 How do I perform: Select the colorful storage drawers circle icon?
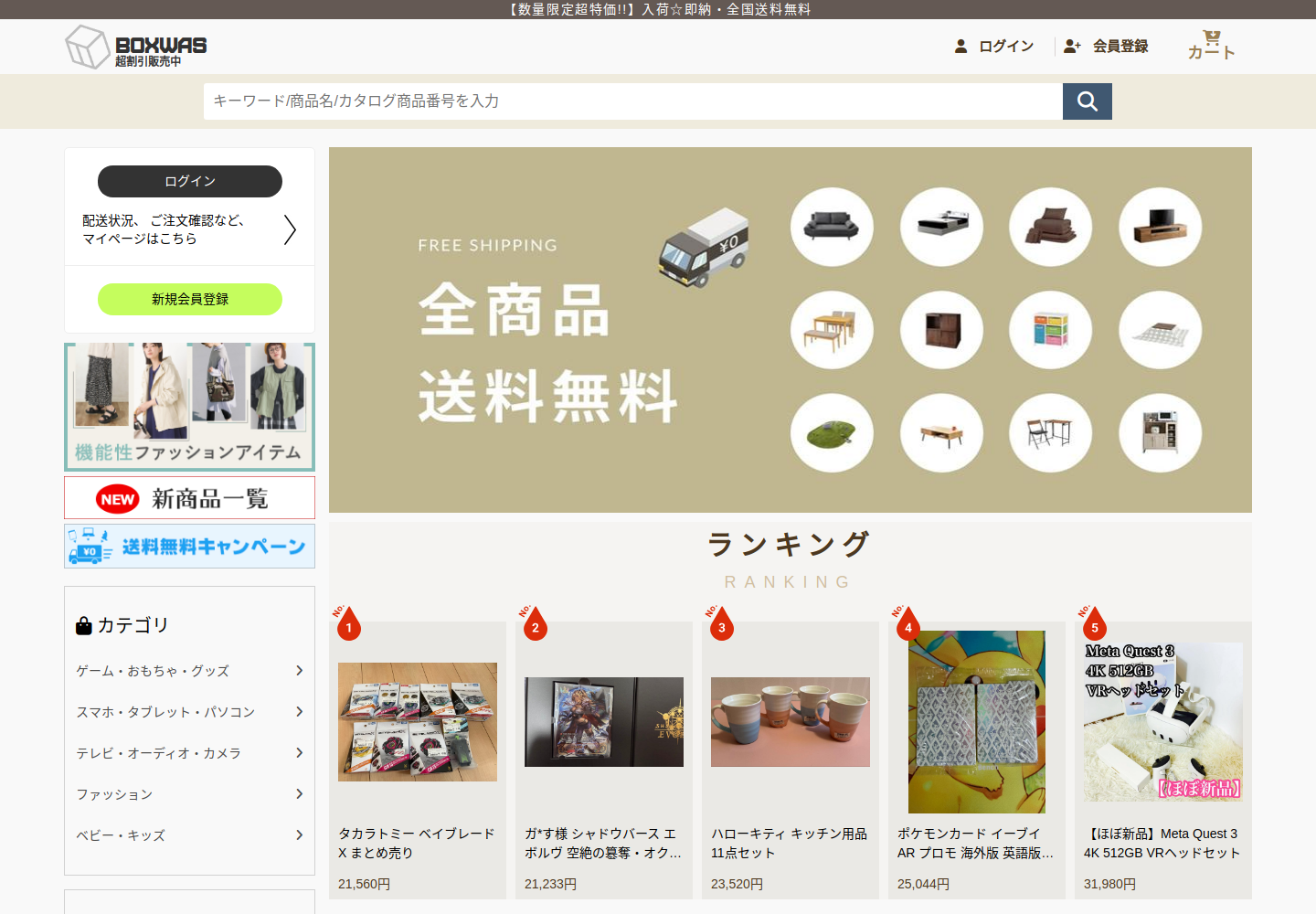coord(1051,330)
